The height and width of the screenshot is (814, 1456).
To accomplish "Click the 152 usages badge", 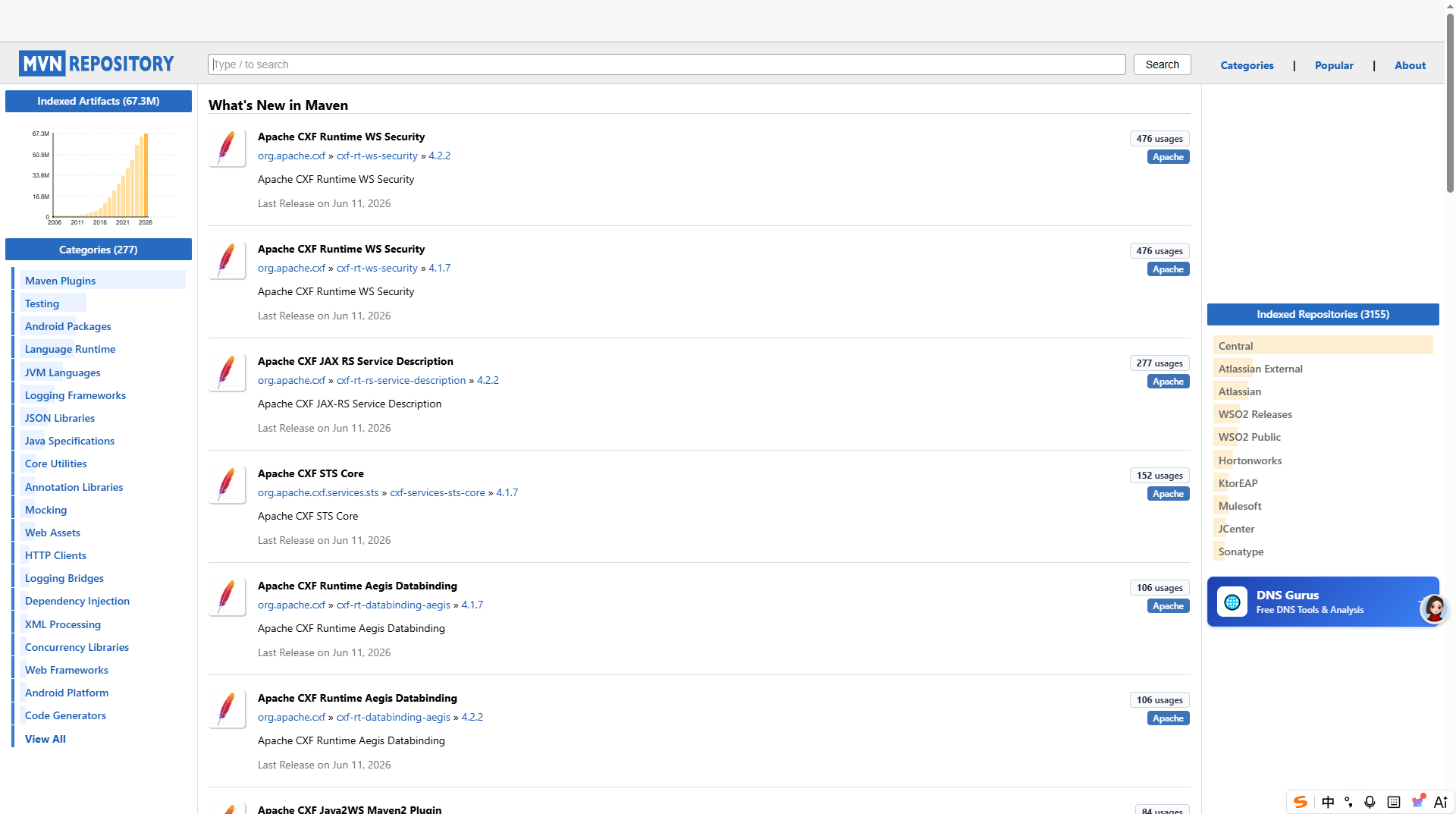I will click(x=1159, y=476).
